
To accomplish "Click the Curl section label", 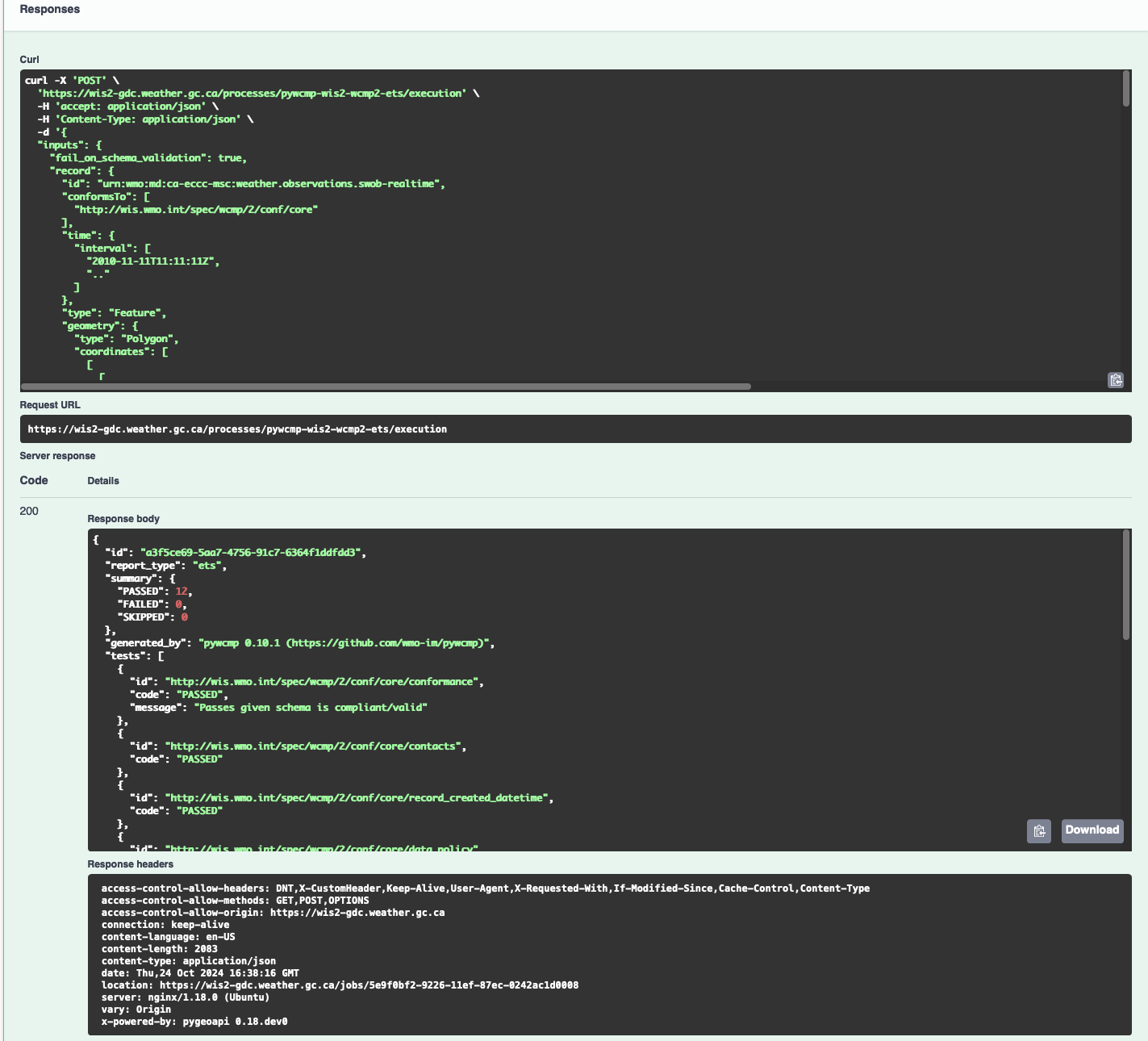I will pos(29,59).
